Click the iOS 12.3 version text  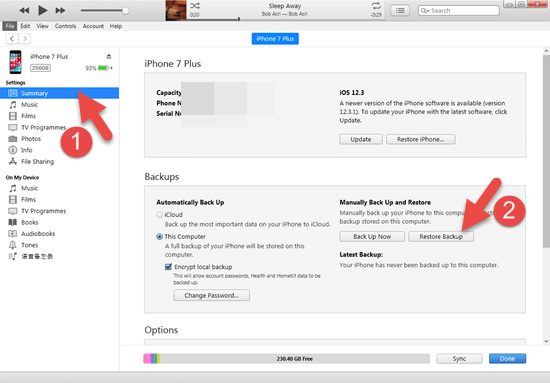click(351, 93)
